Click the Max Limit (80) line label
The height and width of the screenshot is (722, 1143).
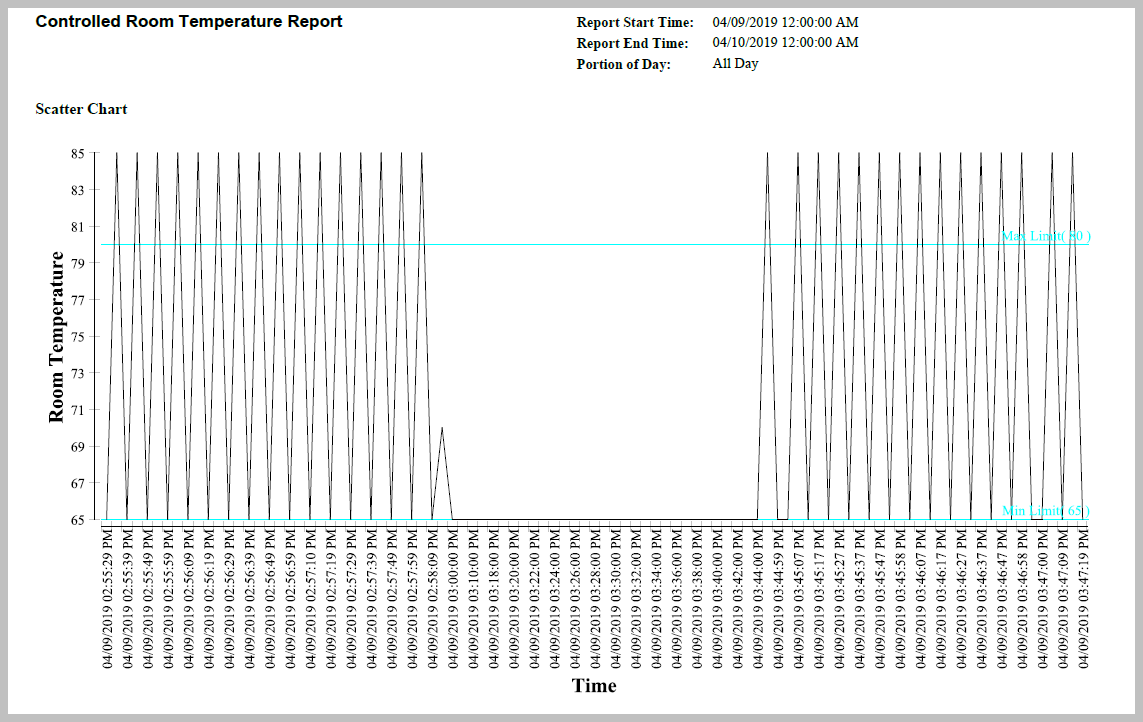tap(1045, 237)
